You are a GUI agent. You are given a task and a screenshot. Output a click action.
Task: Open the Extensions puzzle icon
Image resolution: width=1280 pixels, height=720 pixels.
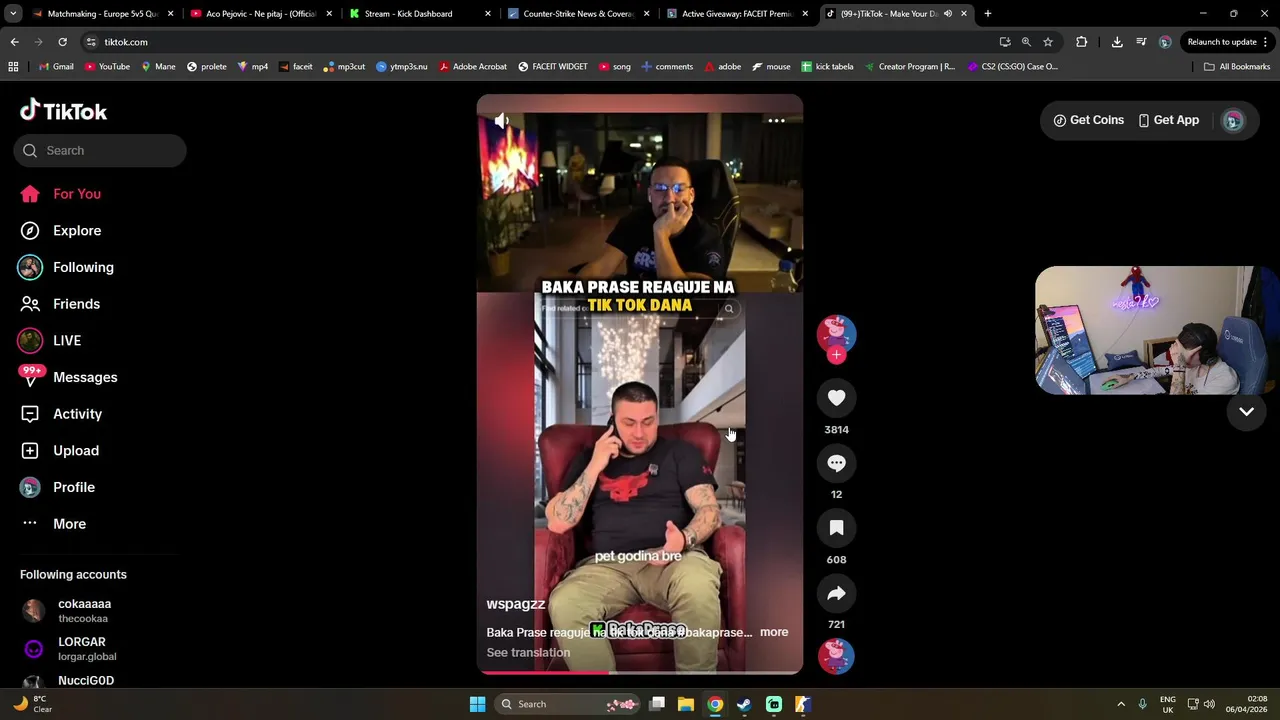1081,42
